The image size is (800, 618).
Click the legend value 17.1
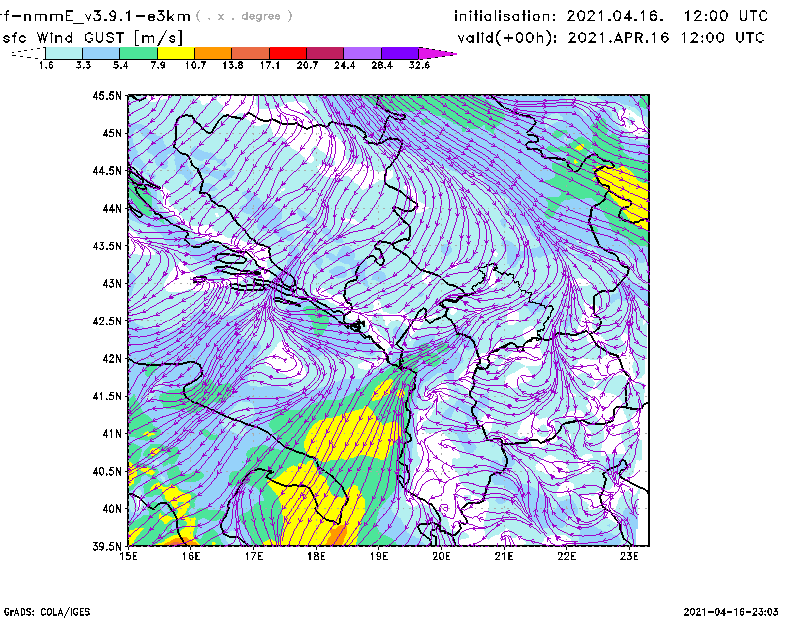[x=270, y=65]
